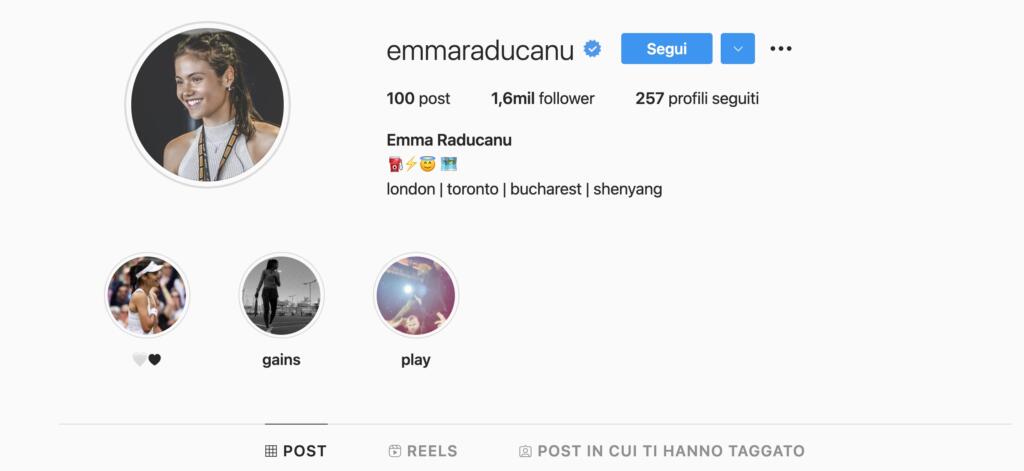
Task: View the 1,6mil follower list
Action: point(543,99)
